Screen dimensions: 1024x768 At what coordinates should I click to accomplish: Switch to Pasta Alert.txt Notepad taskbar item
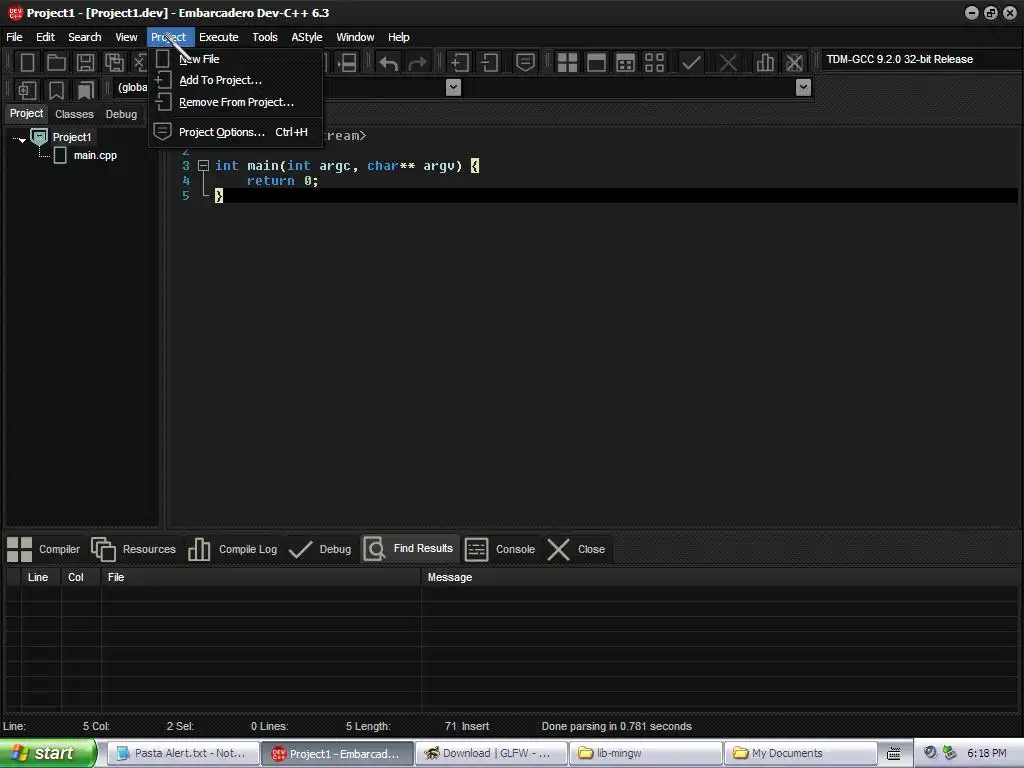(182, 754)
